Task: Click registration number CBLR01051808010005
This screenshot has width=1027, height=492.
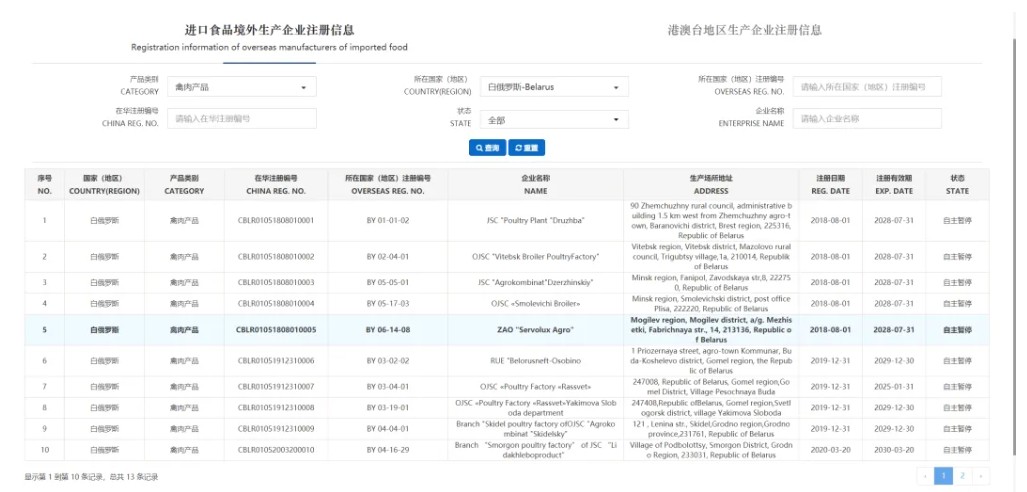Action: 276,330
